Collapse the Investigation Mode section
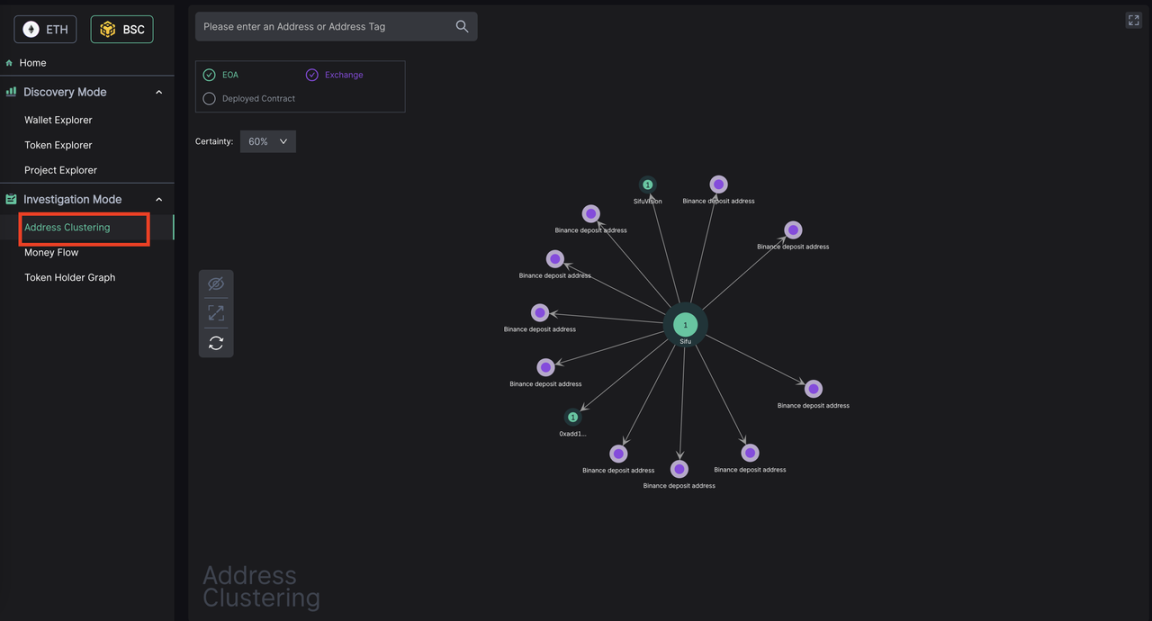Image resolution: width=1152 pixels, height=621 pixels. (158, 200)
